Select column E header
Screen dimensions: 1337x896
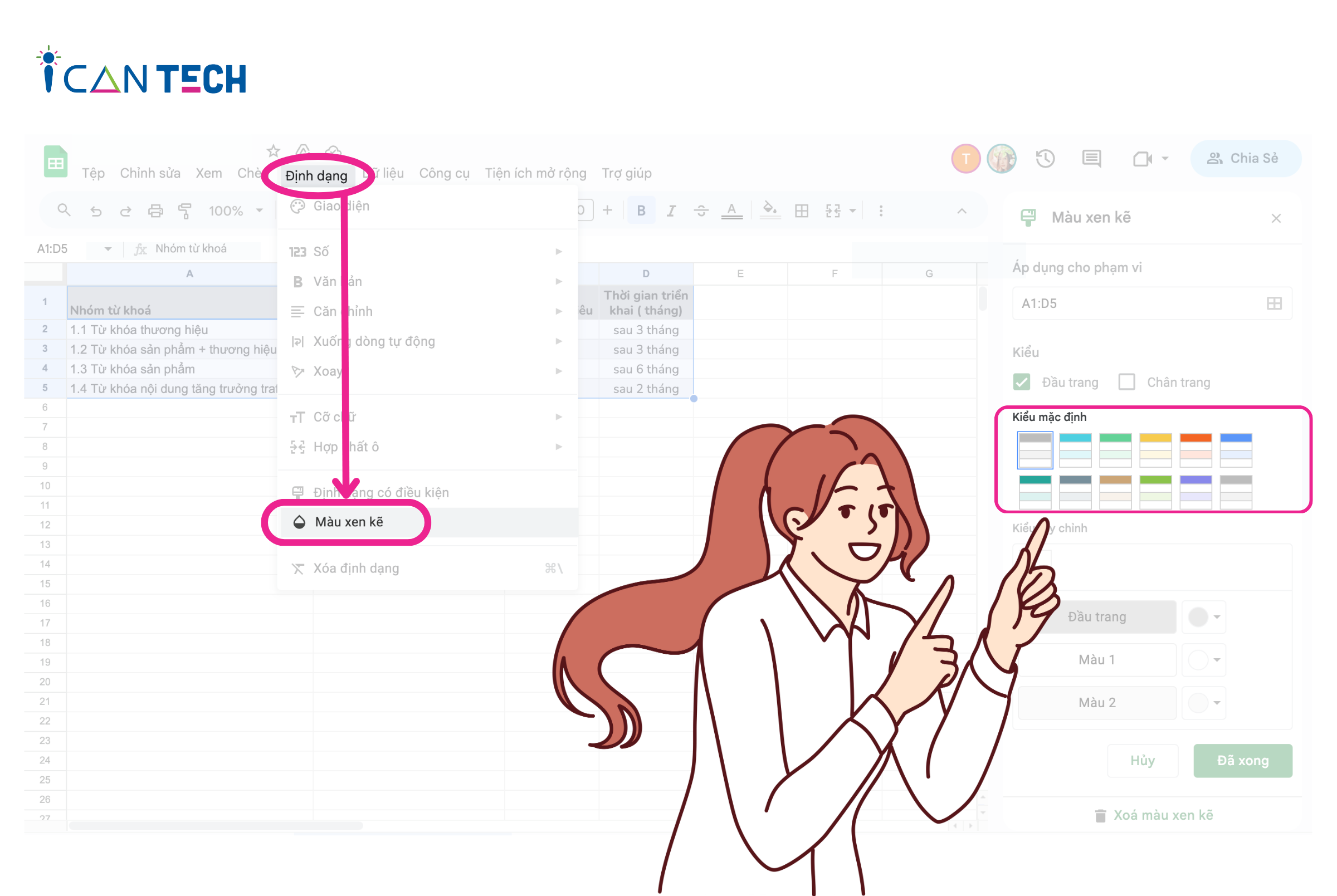pyautogui.click(x=740, y=274)
